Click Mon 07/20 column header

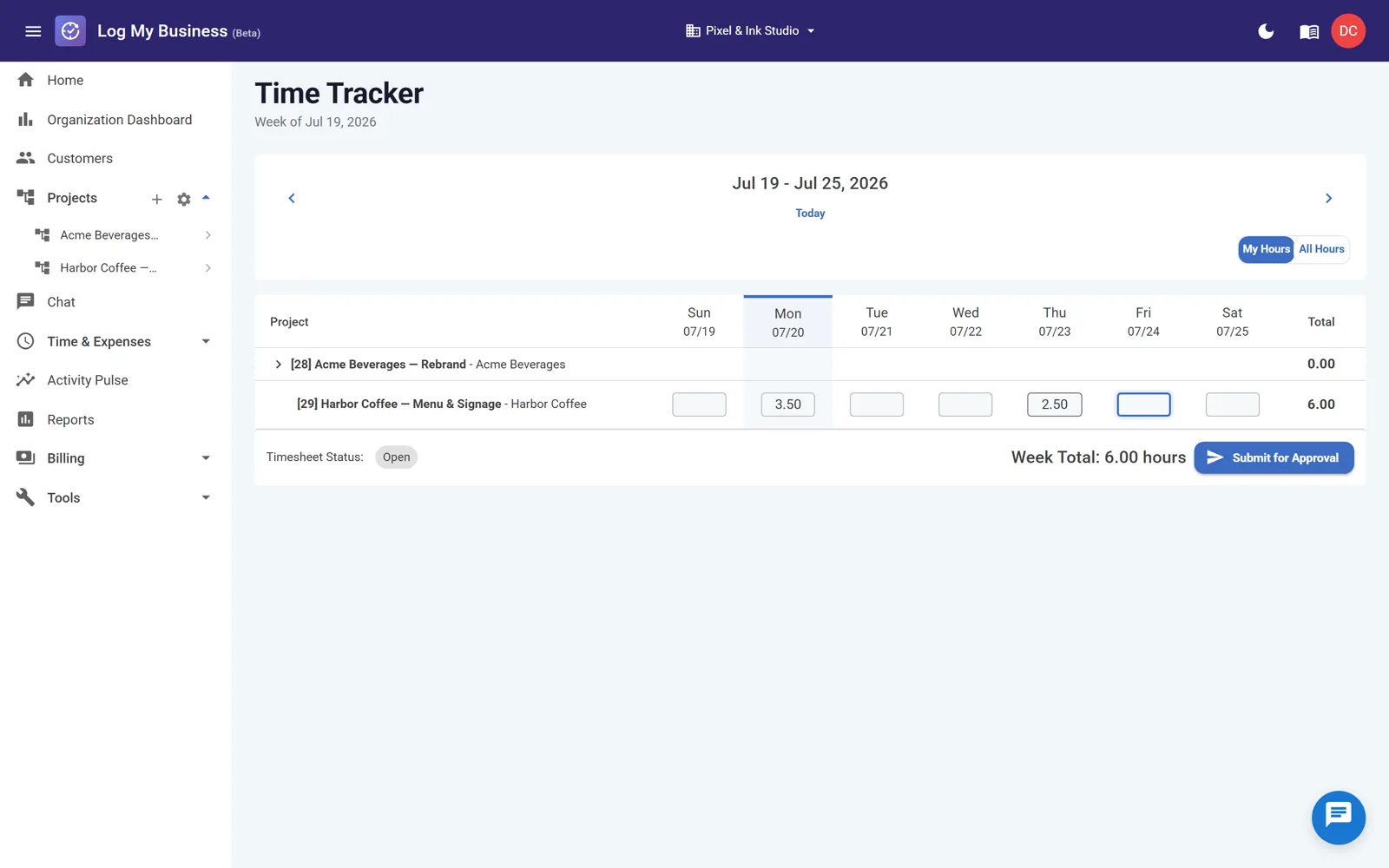pos(788,323)
